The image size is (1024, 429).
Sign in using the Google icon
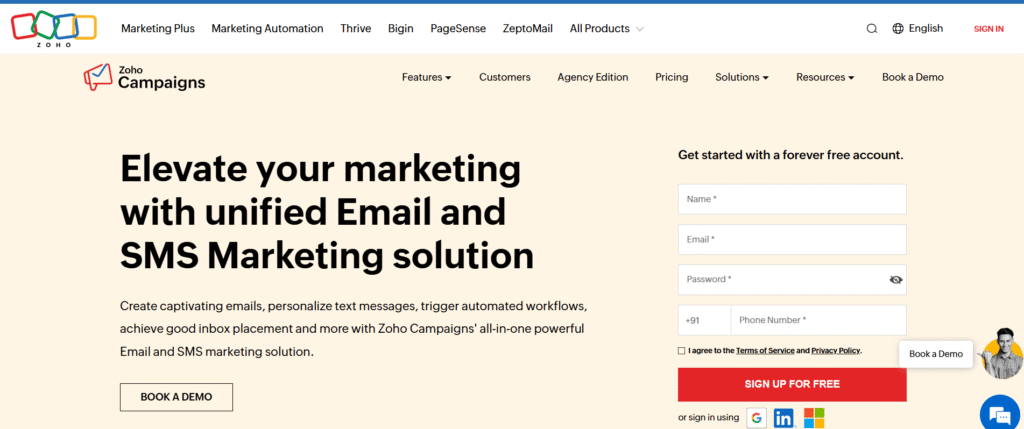pos(756,418)
